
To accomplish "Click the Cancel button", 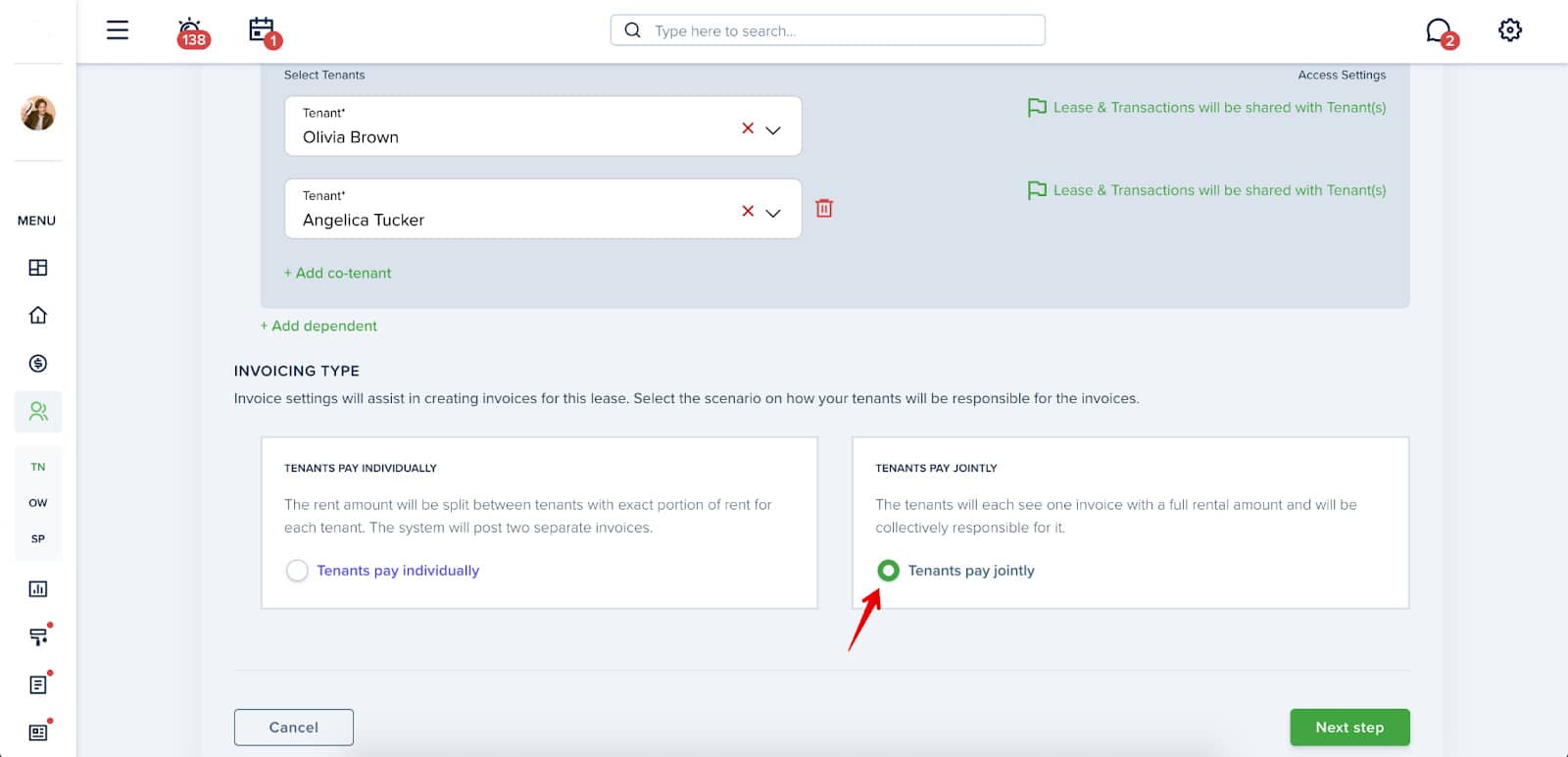I will point(294,728).
